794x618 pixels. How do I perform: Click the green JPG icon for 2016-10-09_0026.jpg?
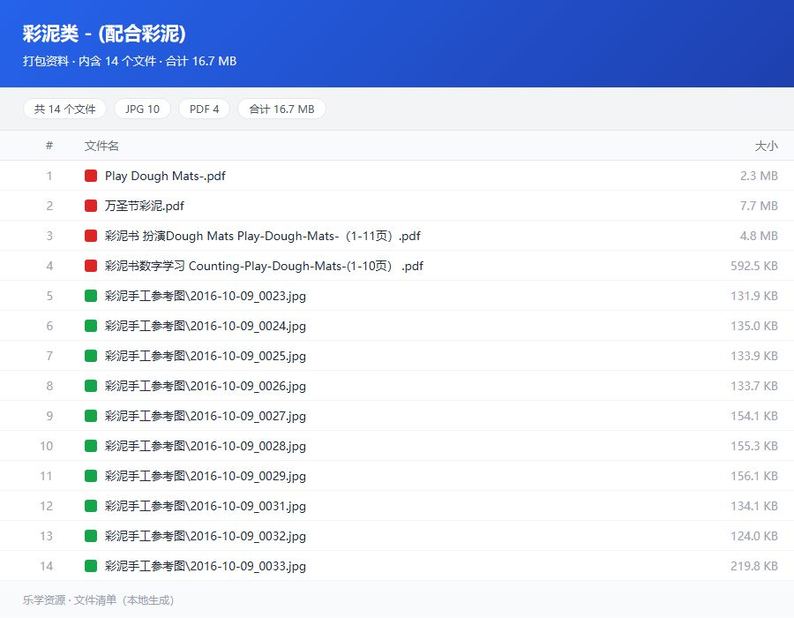click(x=91, y=386)
